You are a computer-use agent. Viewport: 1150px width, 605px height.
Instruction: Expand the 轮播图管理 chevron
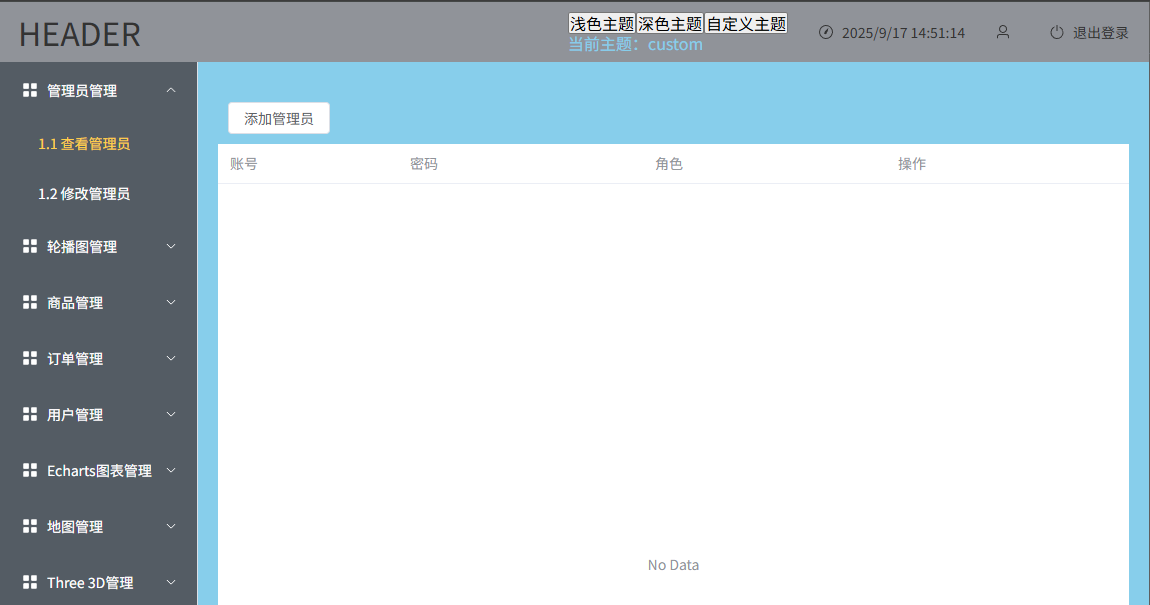coord(171,246)
